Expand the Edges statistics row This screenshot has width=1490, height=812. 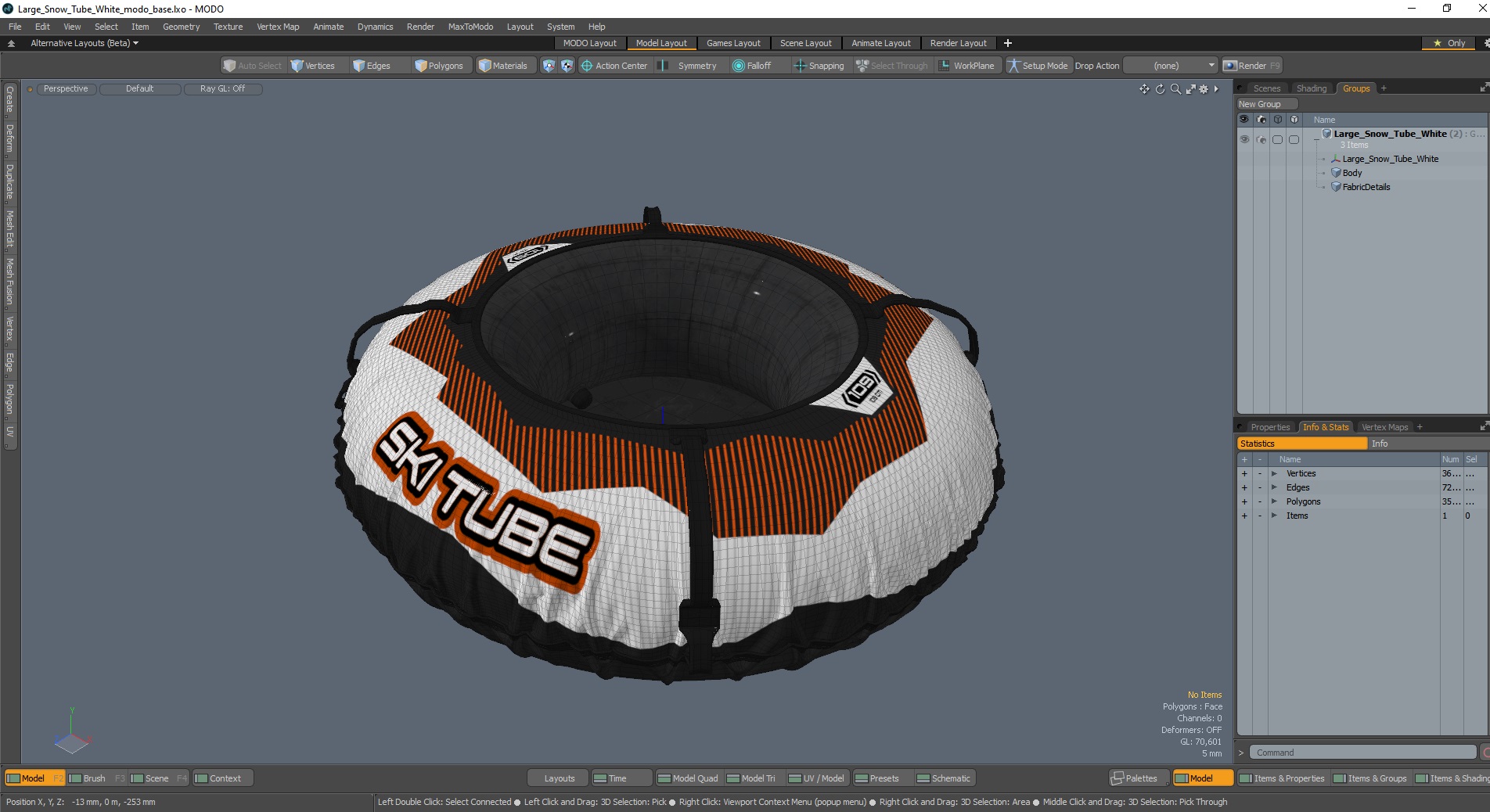[x=1274, y=487]
